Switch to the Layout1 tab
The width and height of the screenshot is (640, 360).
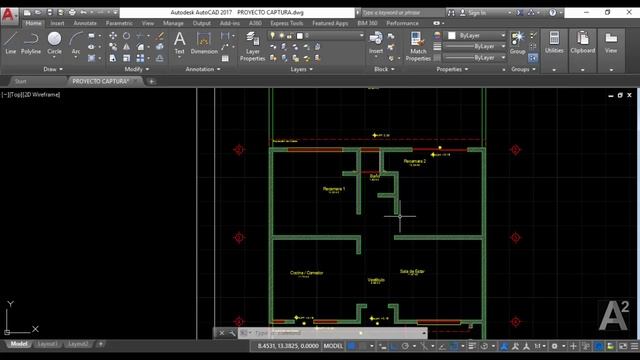(47, 344)
